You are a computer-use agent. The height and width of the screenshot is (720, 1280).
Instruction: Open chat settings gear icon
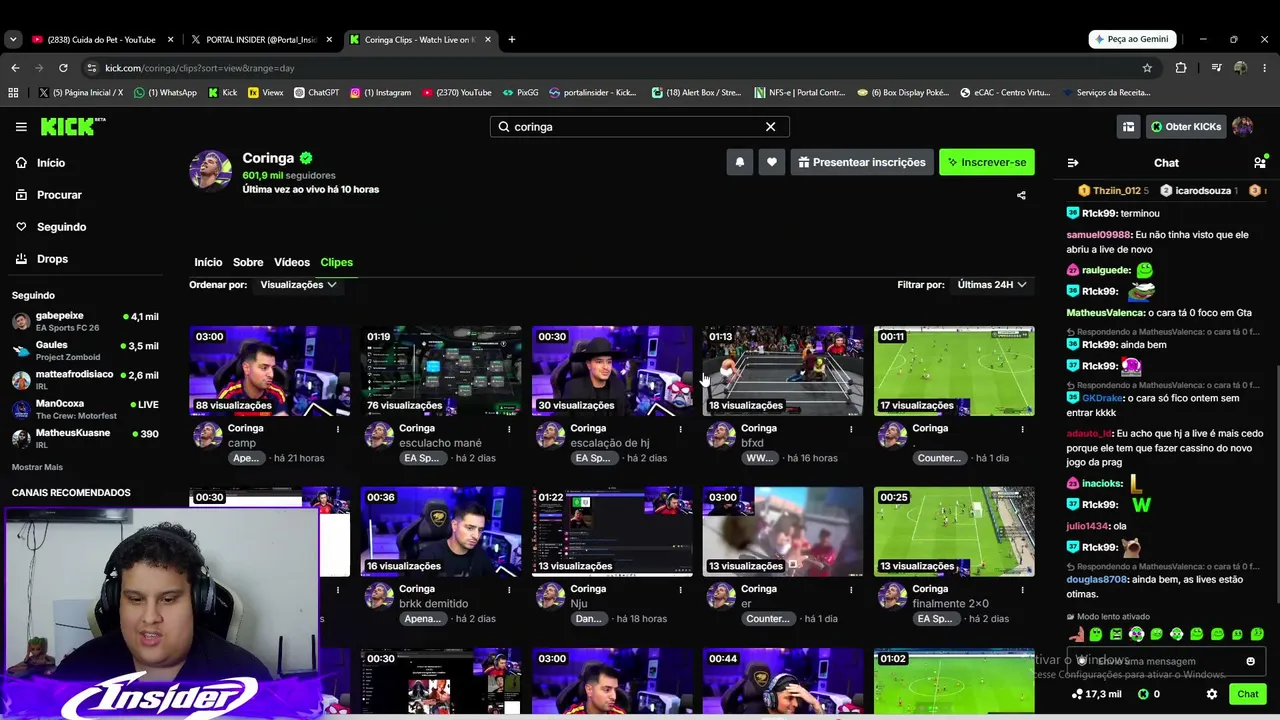coord(1212,694)
